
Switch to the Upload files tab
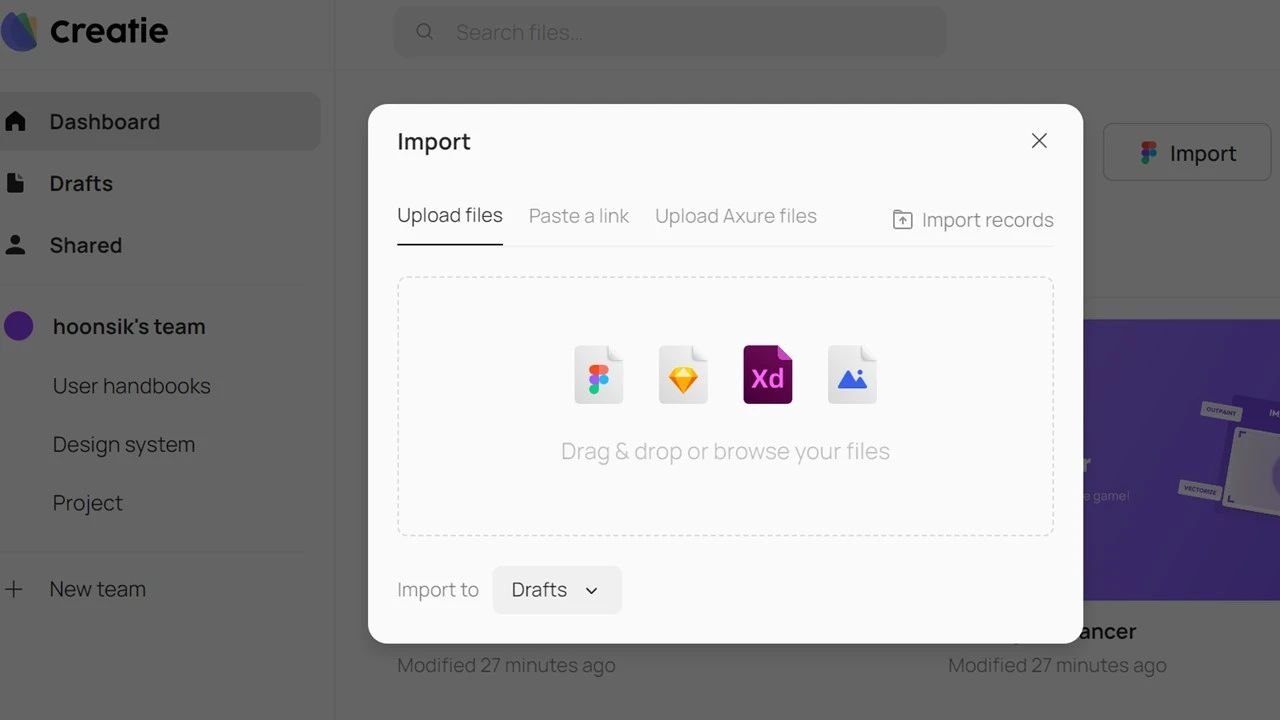(x=450, y=216)
